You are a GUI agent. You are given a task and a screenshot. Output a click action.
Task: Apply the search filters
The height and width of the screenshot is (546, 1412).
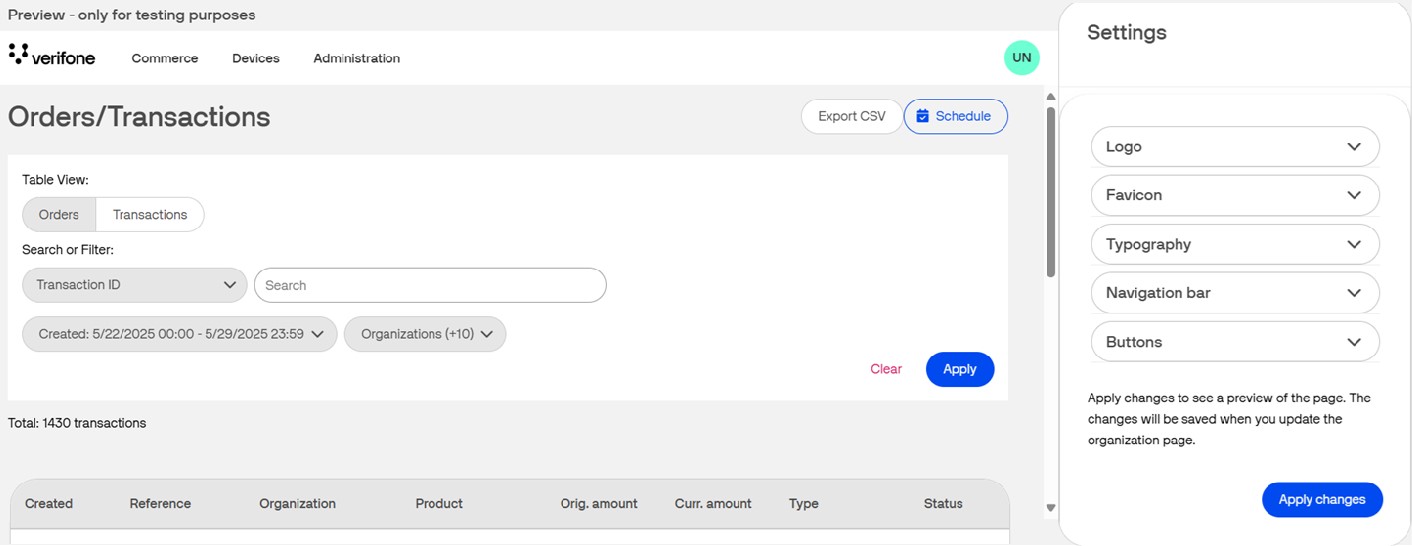[x=960, y=369]
